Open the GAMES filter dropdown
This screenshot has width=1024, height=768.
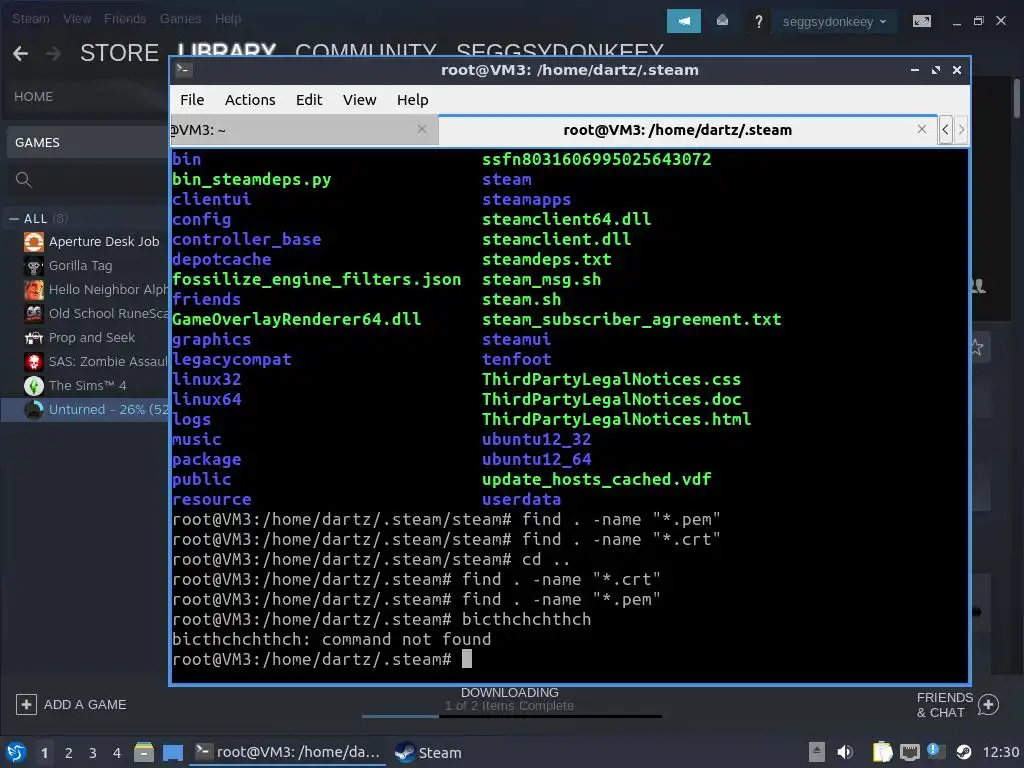click(88, 142)
